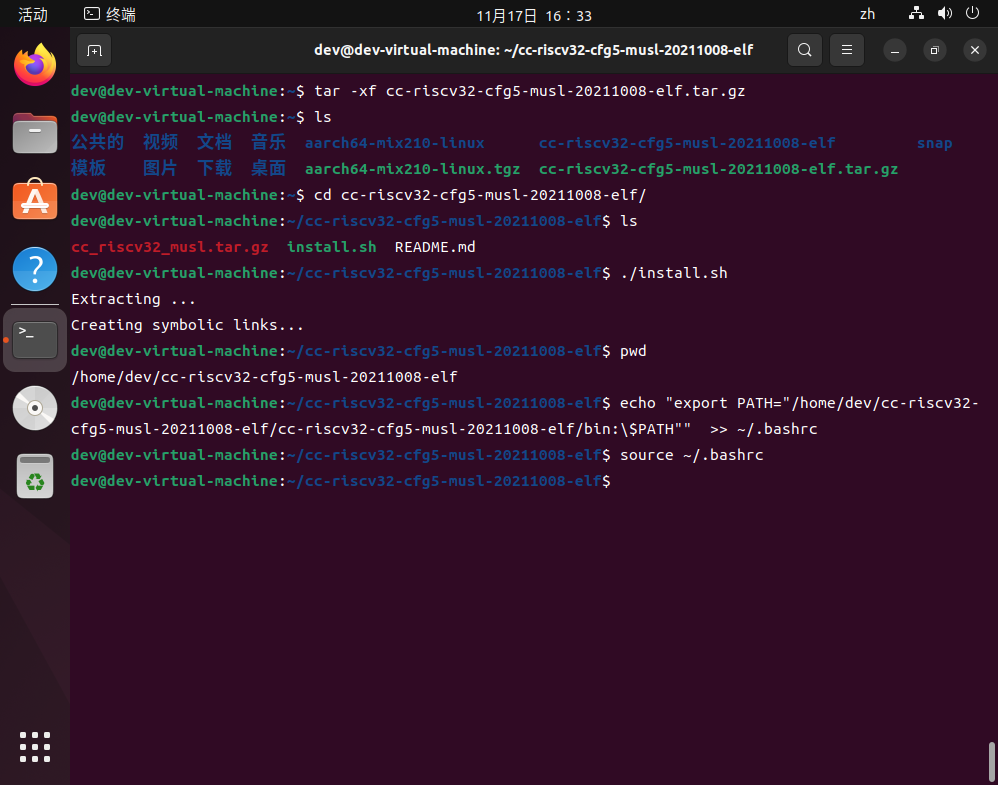Open volume control from speaker icon
The image size is (998, 785).
(x=944, y=14)
